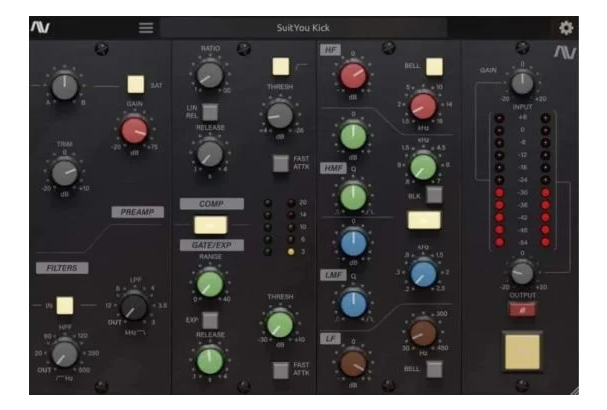This screenshot has height=410, width=607.
Task: Click the blue LMF frequency kHz knob
Action: point(423,273)
